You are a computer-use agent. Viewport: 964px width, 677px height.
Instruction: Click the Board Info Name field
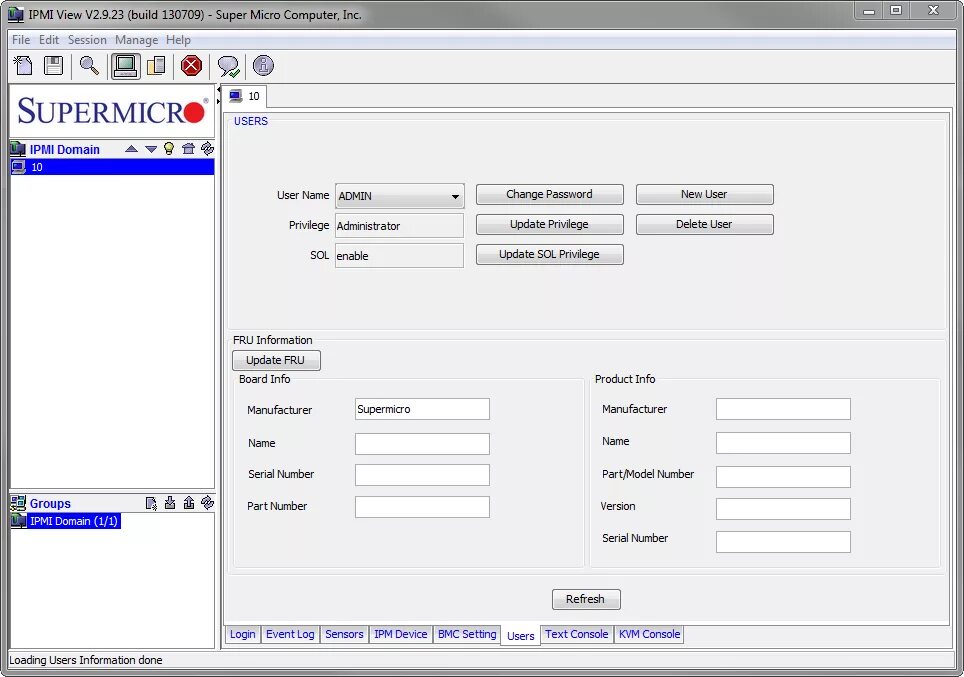coord(422,443)
